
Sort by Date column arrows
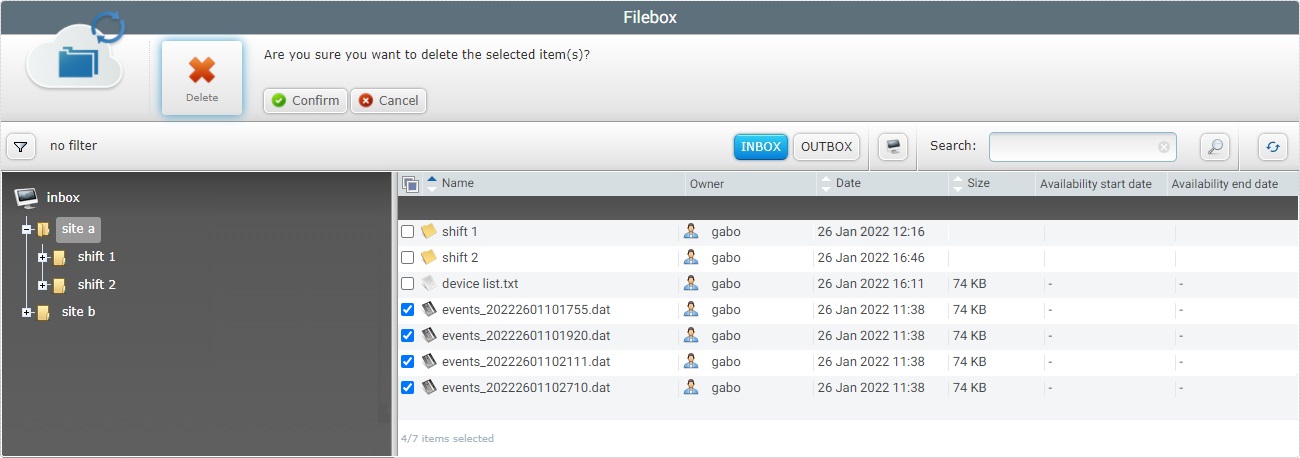826,183
